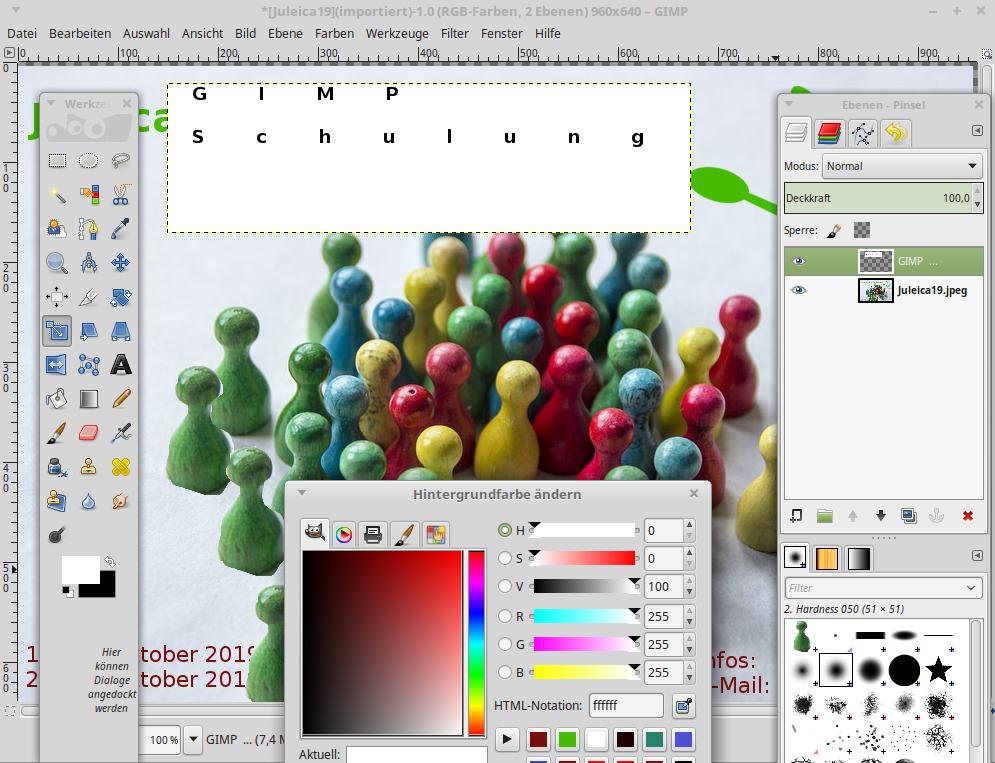This screenshot has width=995, height=763.
Task: Select the Pencil tool
Action: (x=121, y=399)
